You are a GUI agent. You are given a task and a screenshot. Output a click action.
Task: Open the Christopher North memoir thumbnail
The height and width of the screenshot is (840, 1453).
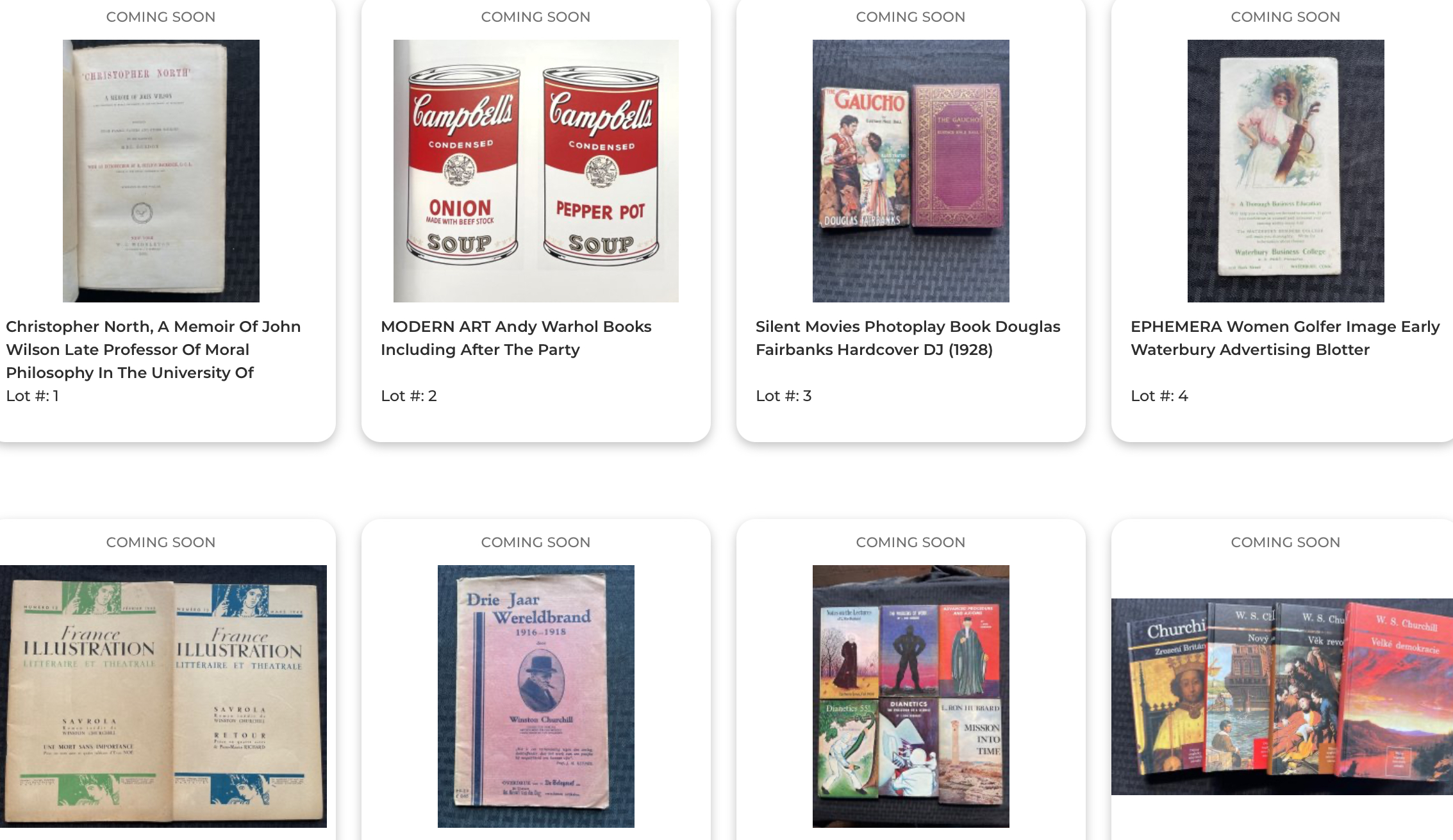(x=161, y=171)
